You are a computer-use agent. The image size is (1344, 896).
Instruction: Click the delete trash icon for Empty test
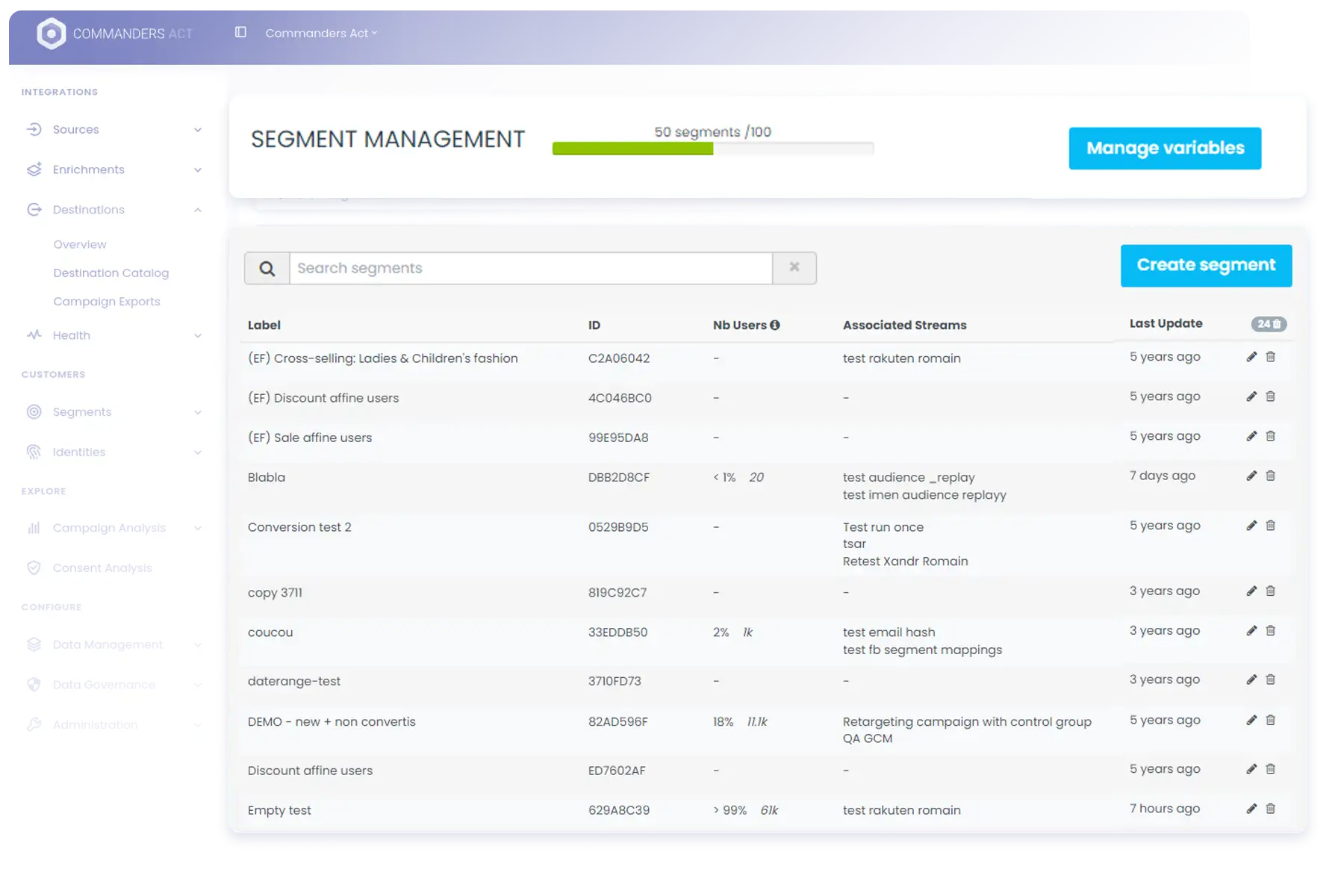[x=1271, y=809]
